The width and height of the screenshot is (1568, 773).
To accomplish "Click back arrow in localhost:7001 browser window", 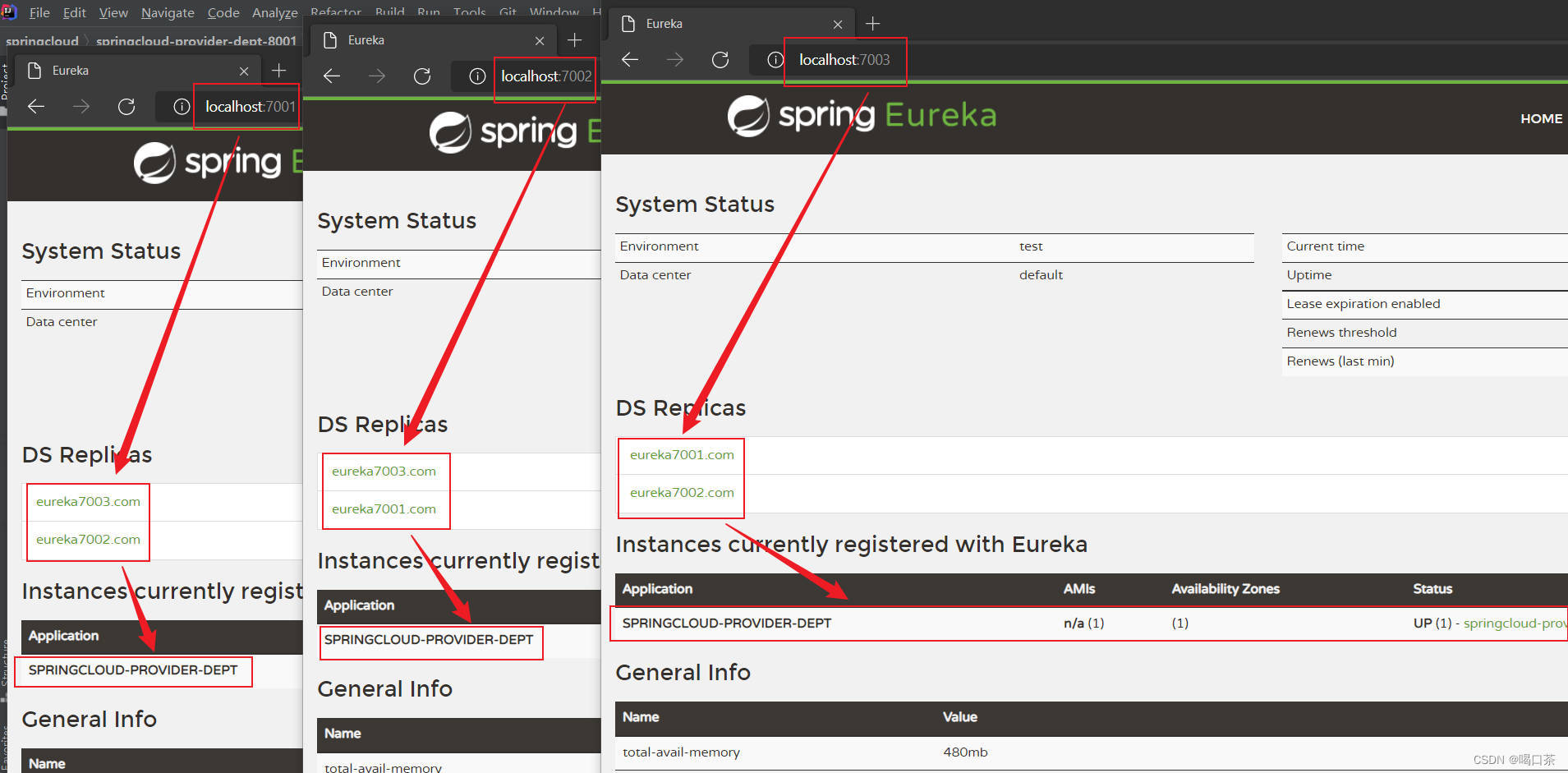I will [36, 106].
